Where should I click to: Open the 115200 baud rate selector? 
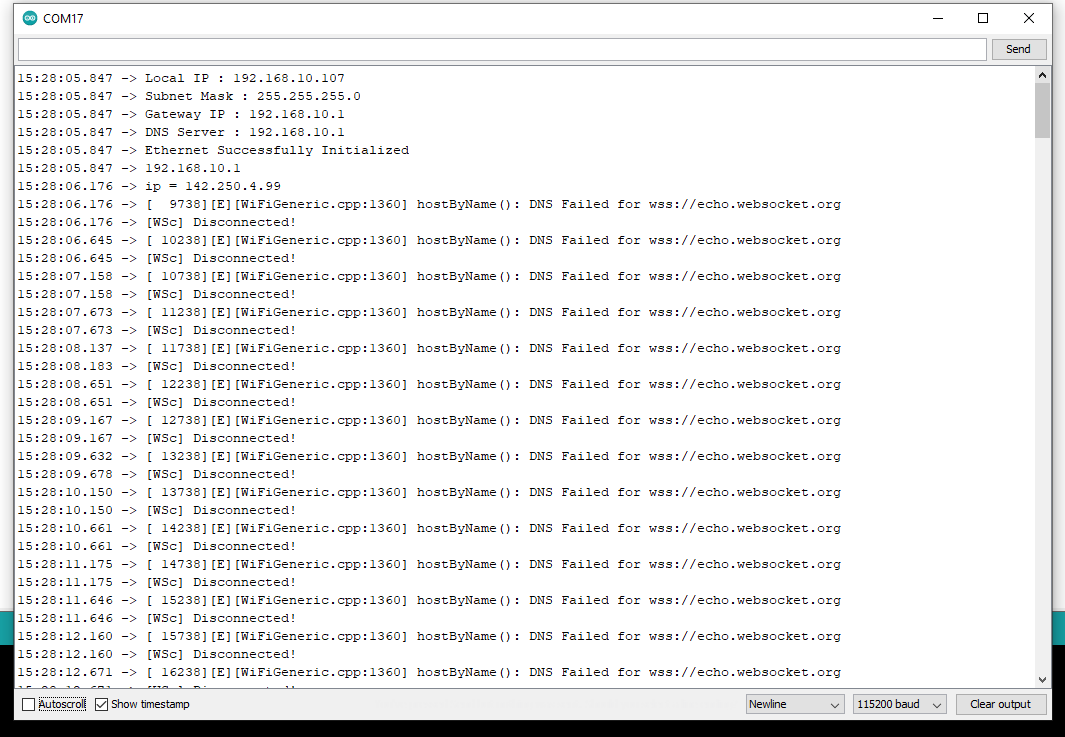[x=897, y=704]
